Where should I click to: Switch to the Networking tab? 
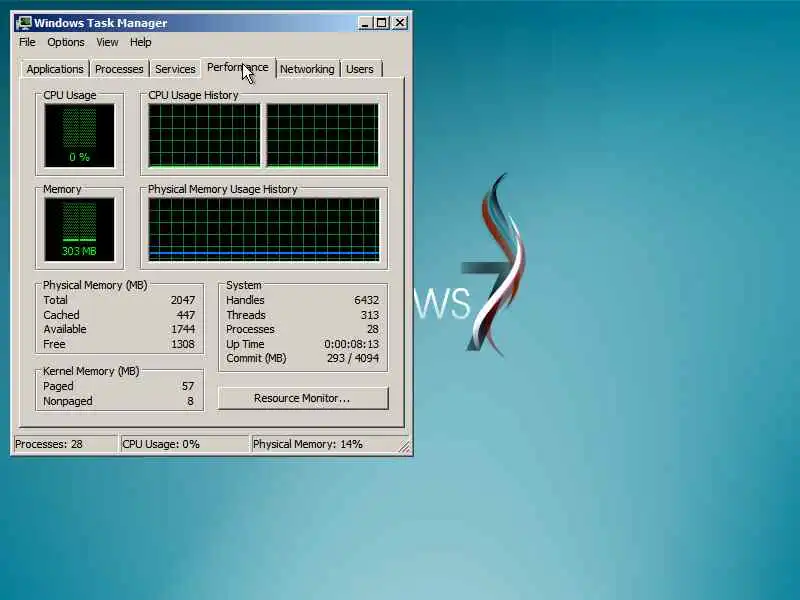(x=307, y=69)
